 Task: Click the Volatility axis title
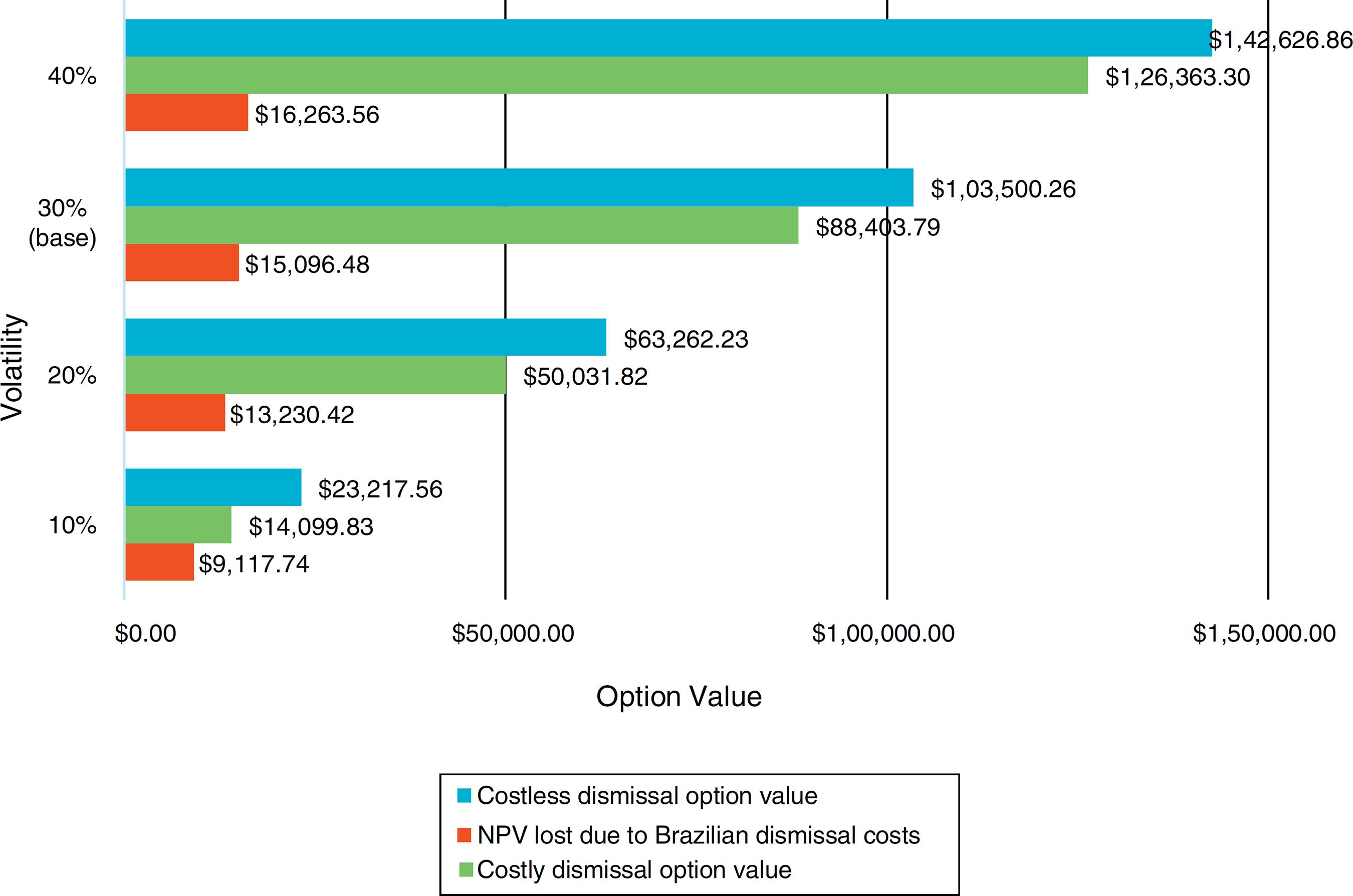click(13, 368)
